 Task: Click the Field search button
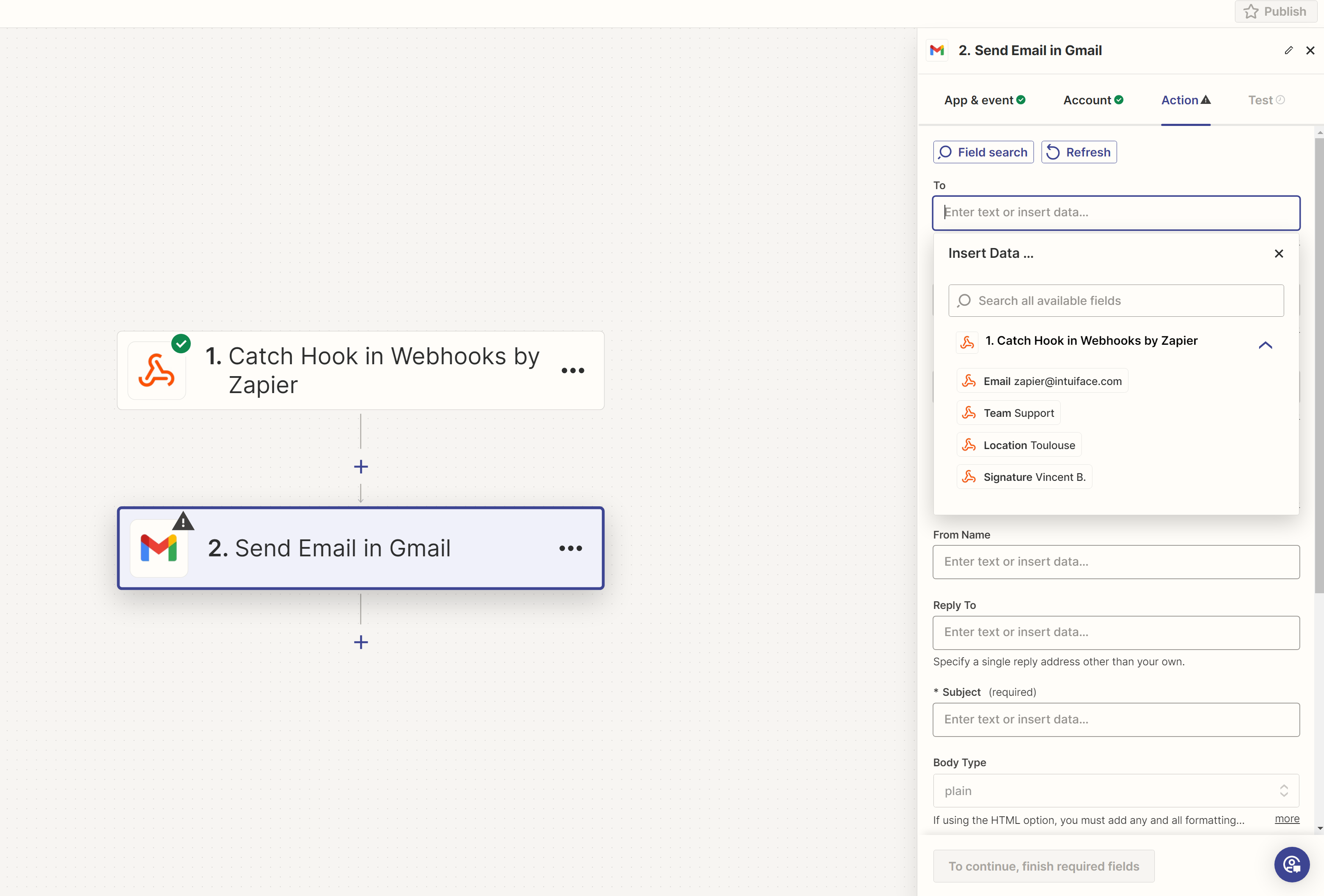point(983,152)
